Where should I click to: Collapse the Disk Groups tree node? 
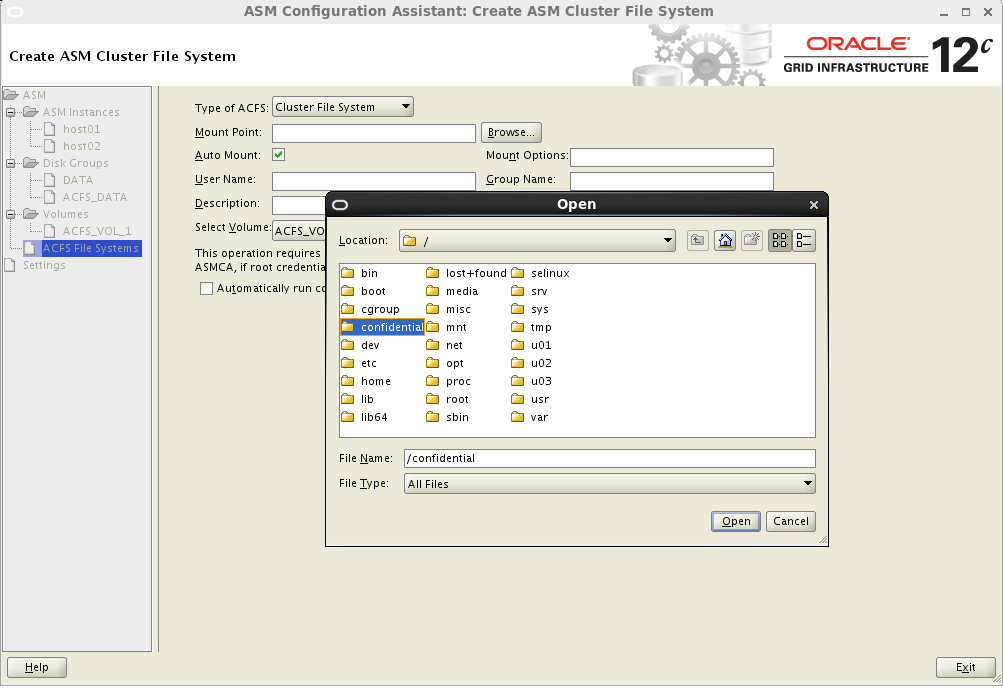[x=10, y=163]
